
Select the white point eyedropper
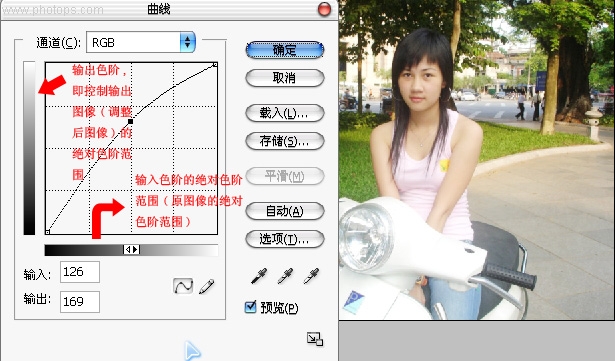(311, 275)
